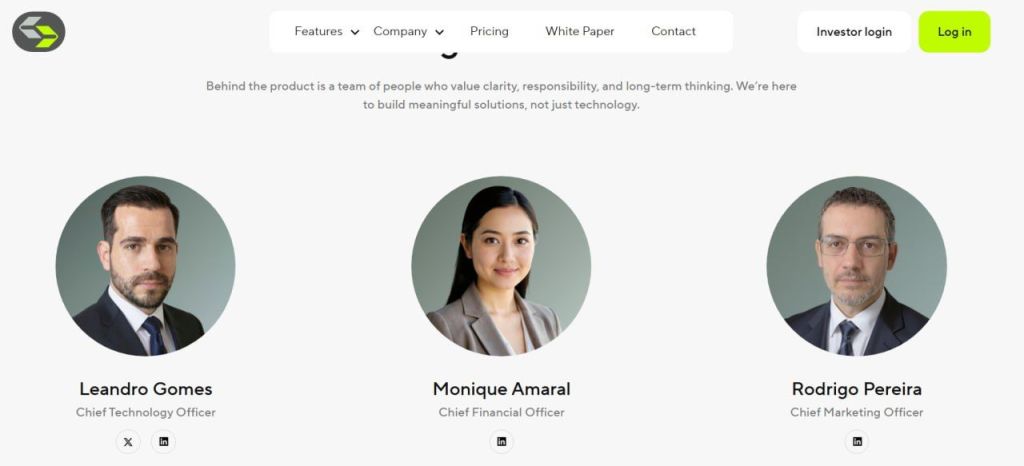This screenshot has height=466, width=1024.
Task: Open Leandro Gomes's X profile icon
Action: [x=128, y=442]
